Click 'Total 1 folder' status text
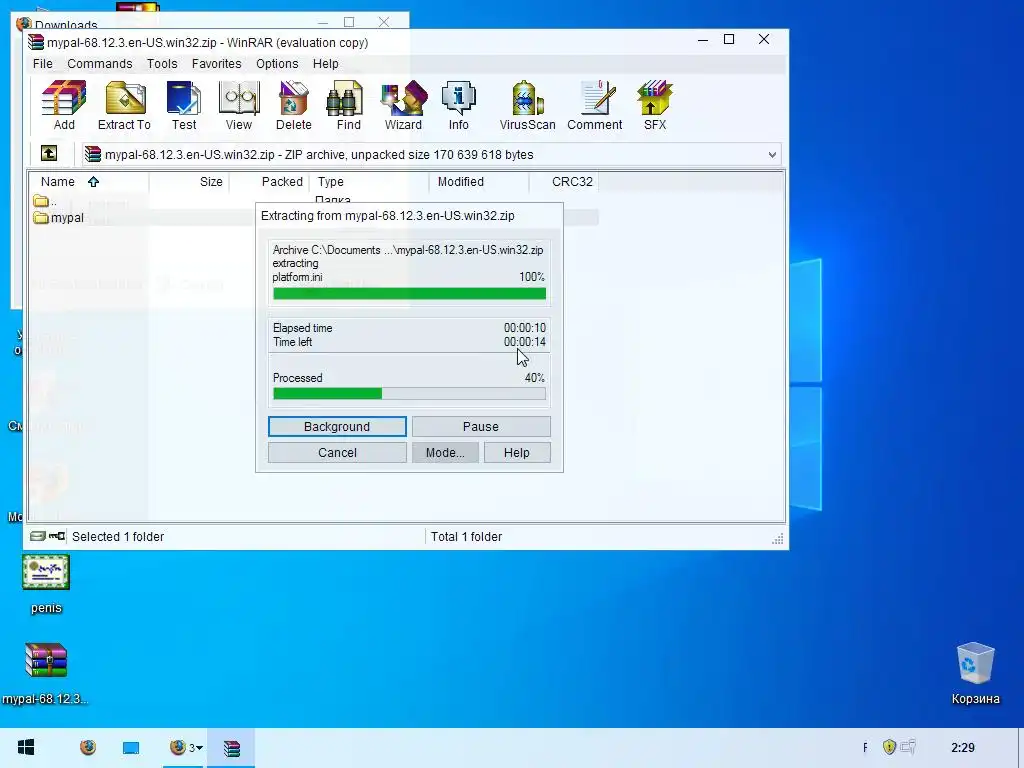 (x=466, y=537)
